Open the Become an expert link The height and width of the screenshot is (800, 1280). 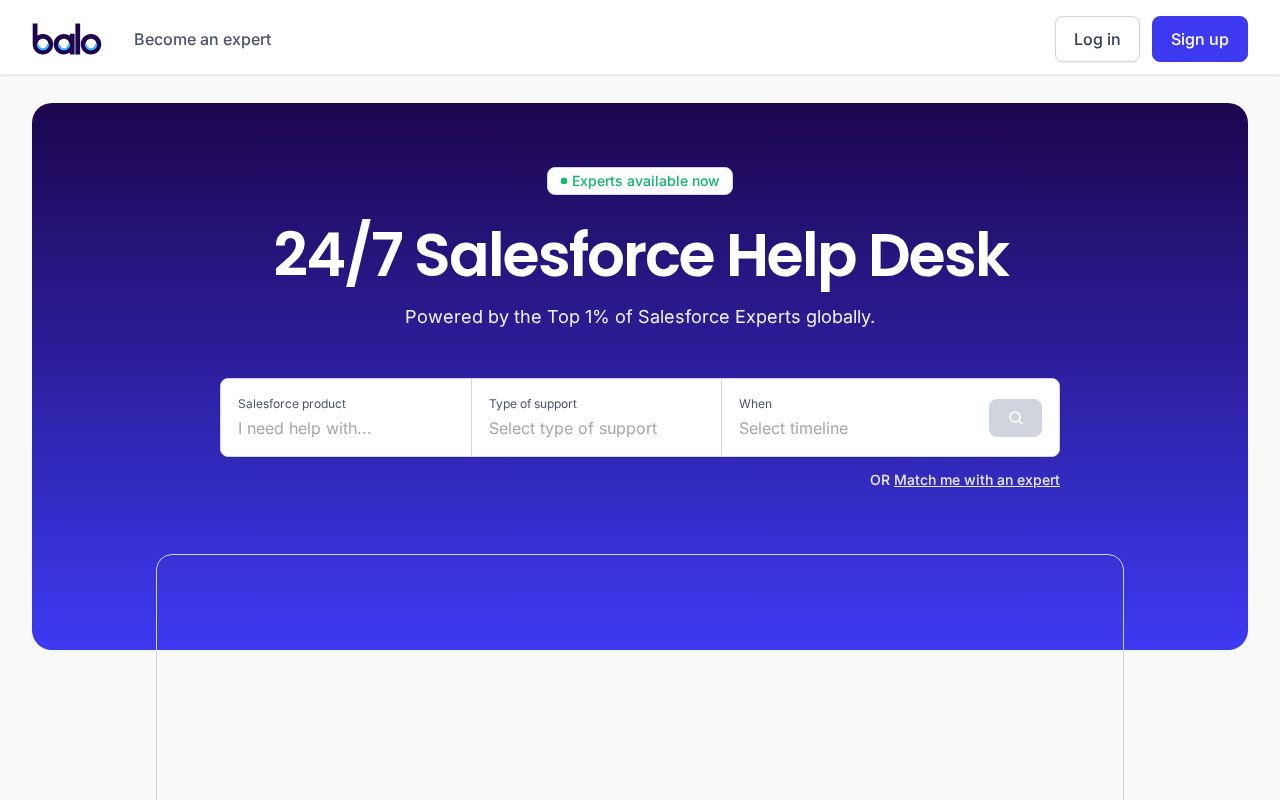203,39
